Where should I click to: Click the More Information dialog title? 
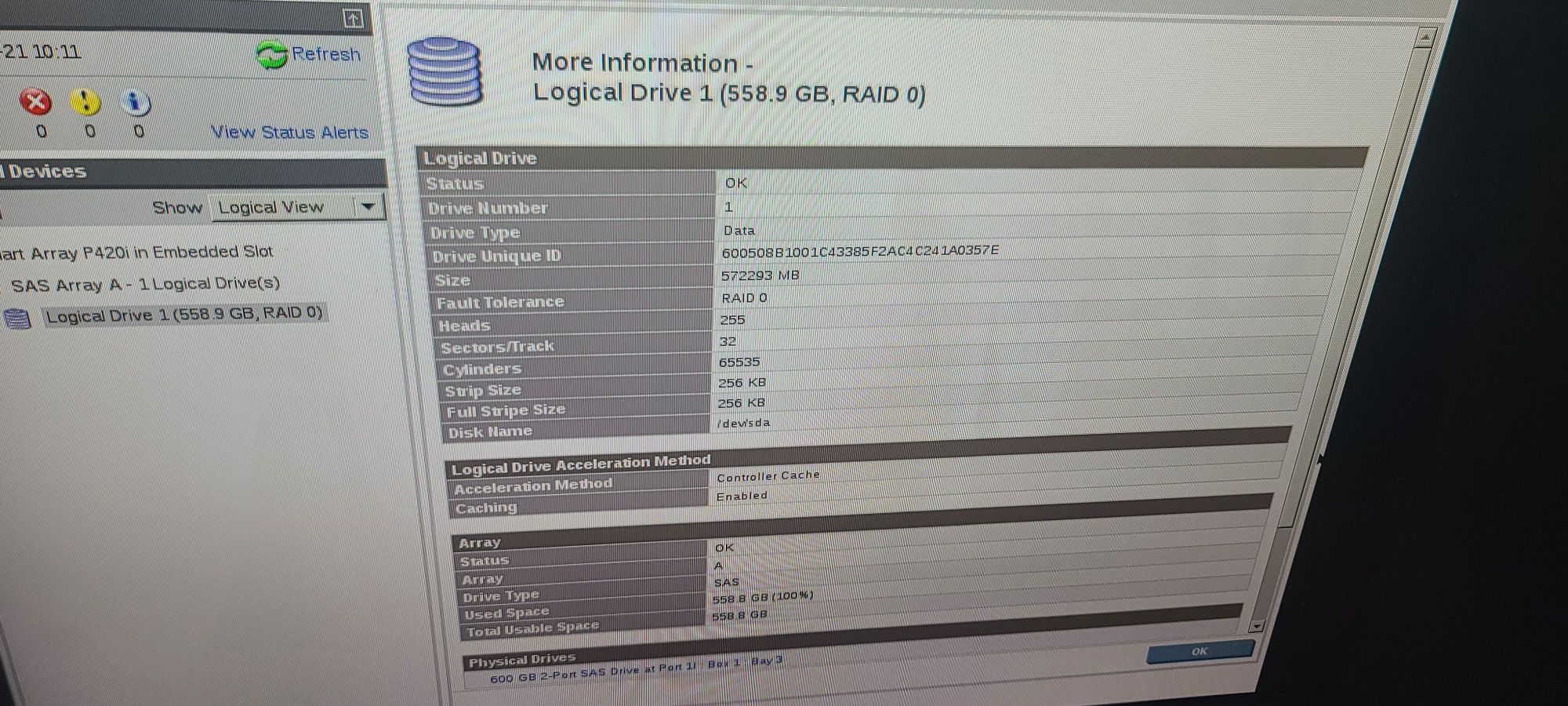pos(729,78)
